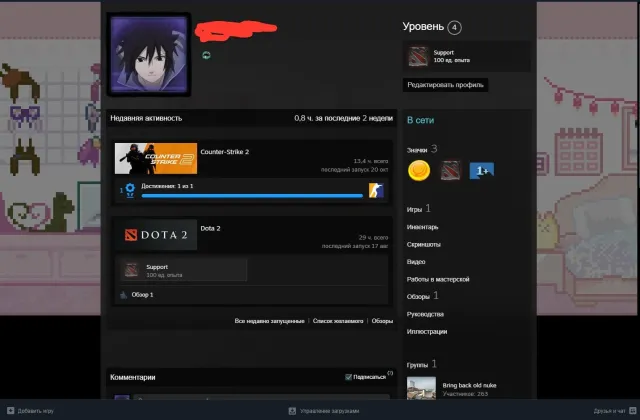The image size is (640, 420).
Task: Toggle the Подписаться checkbox in comments
Action: [348, 377]
